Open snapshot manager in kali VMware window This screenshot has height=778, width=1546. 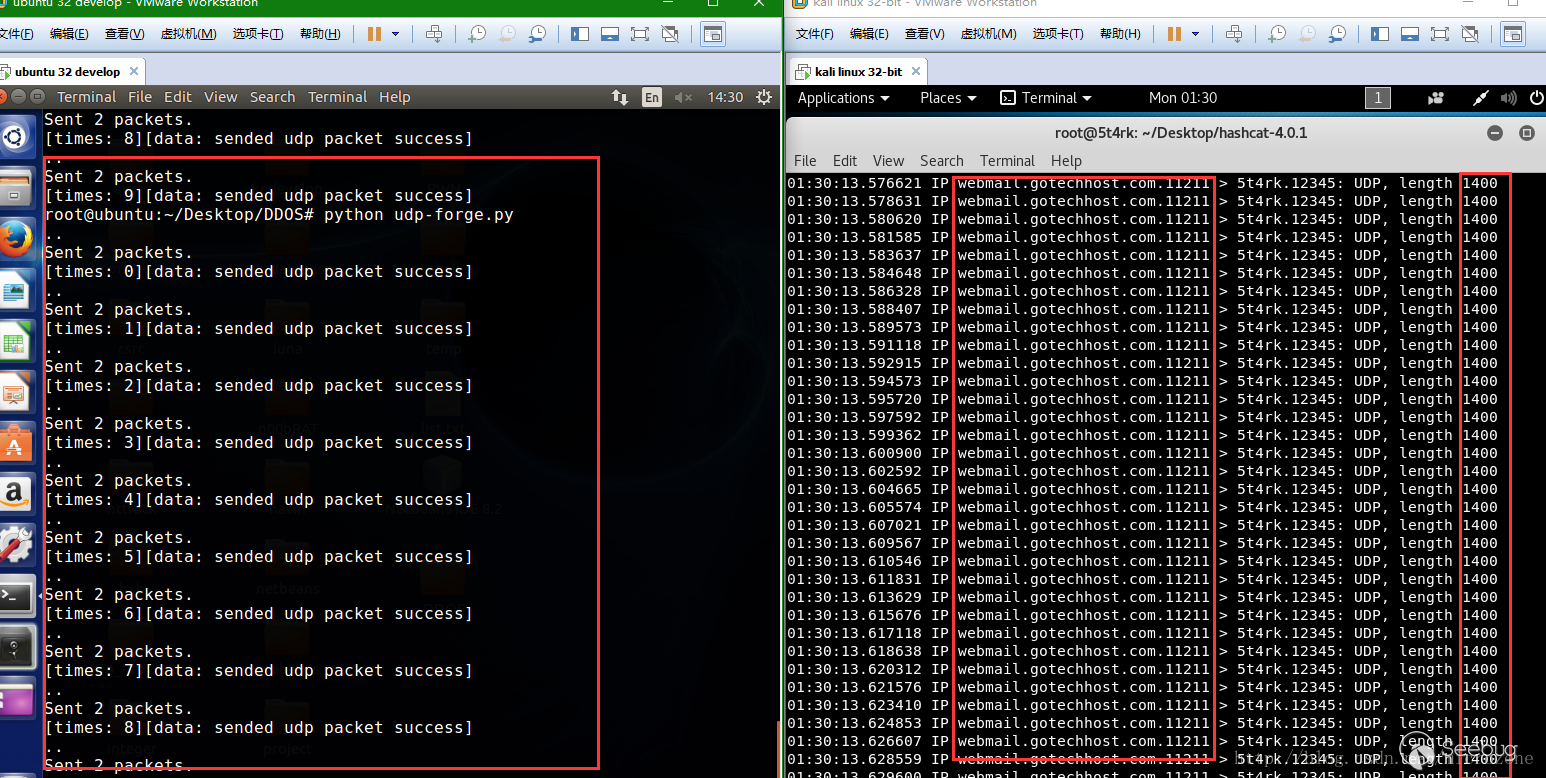click(1337, 34)
